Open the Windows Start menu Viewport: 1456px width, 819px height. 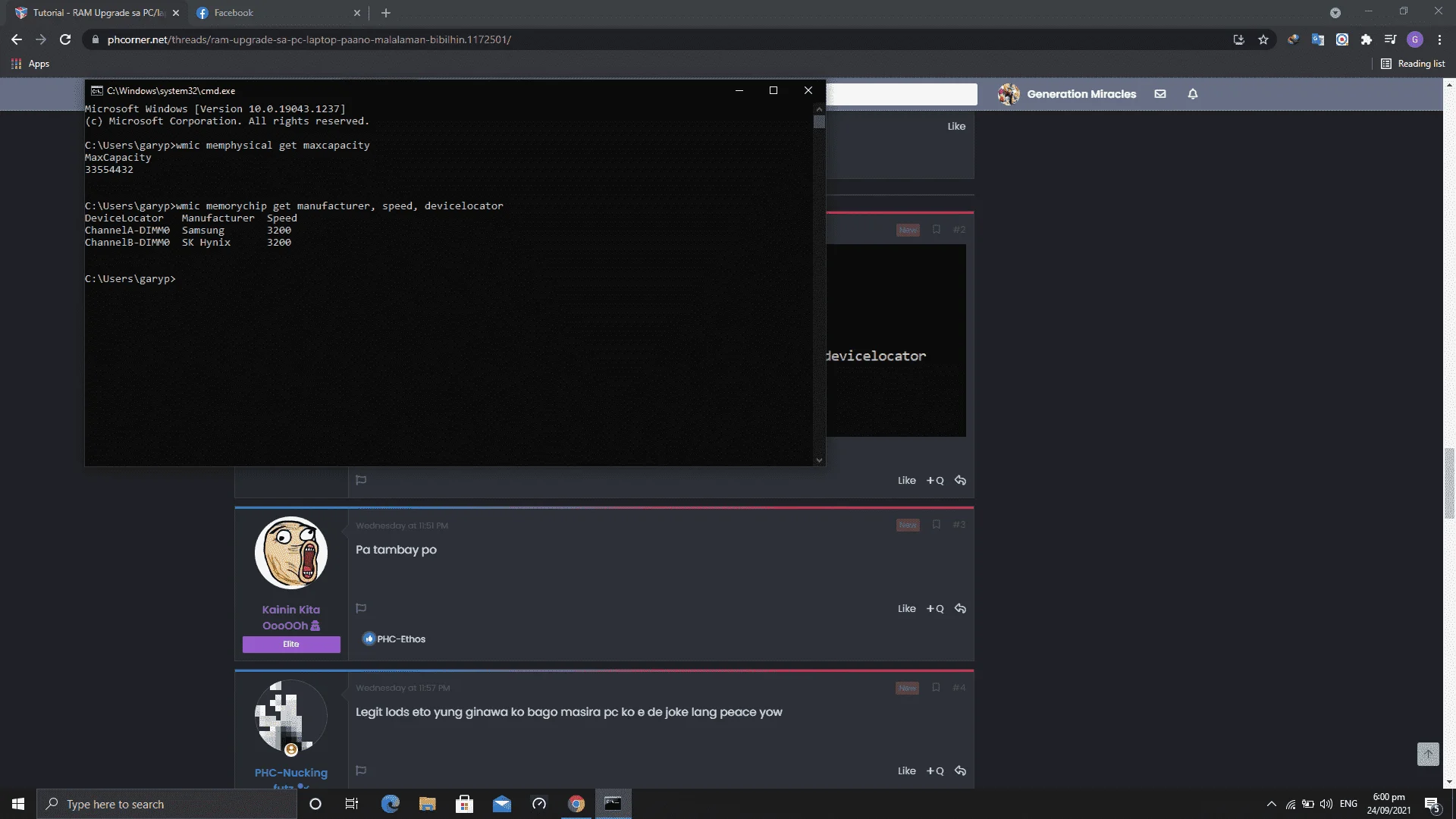pos(18,804)
